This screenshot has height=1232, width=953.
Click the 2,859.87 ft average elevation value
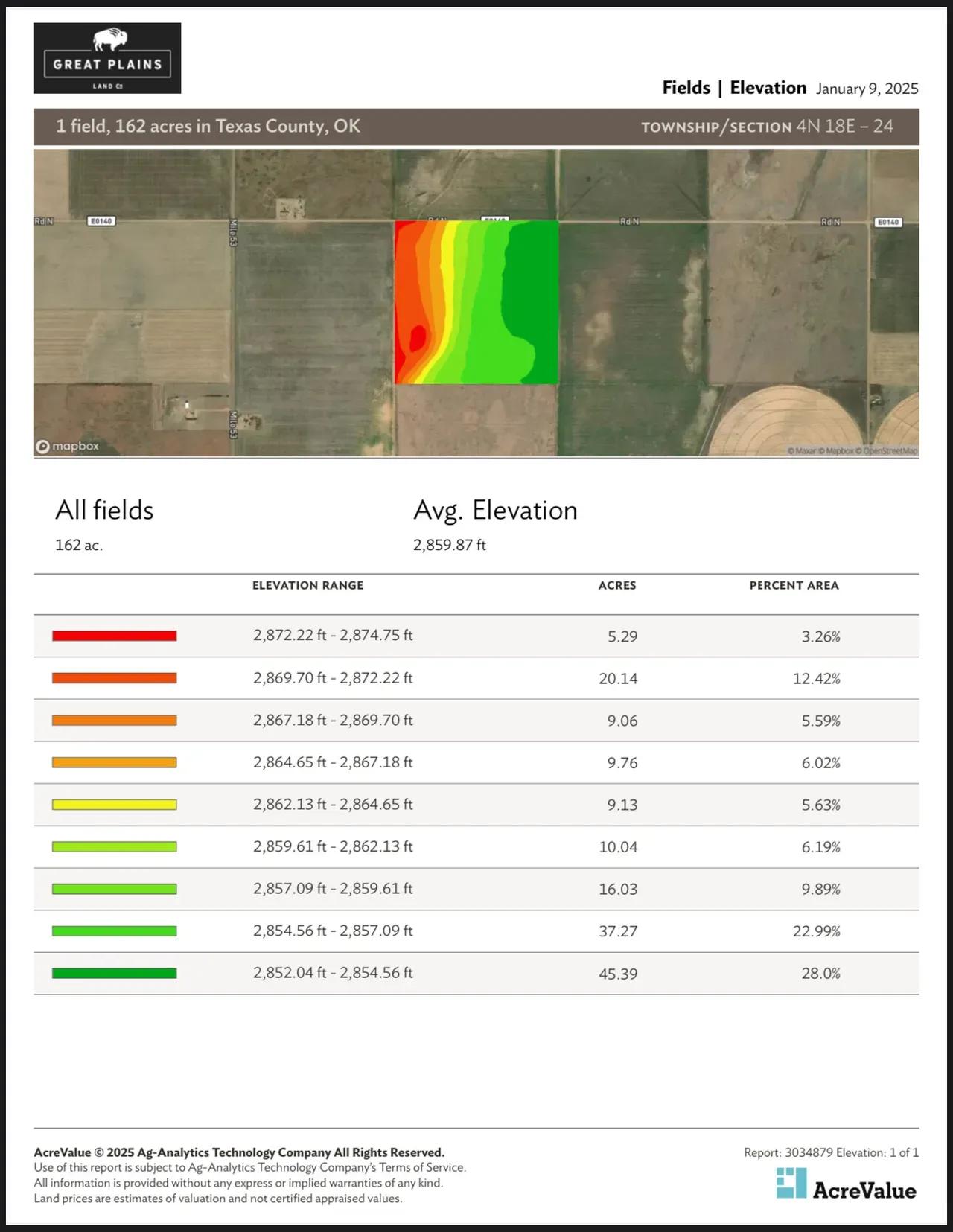click(450, 545)
